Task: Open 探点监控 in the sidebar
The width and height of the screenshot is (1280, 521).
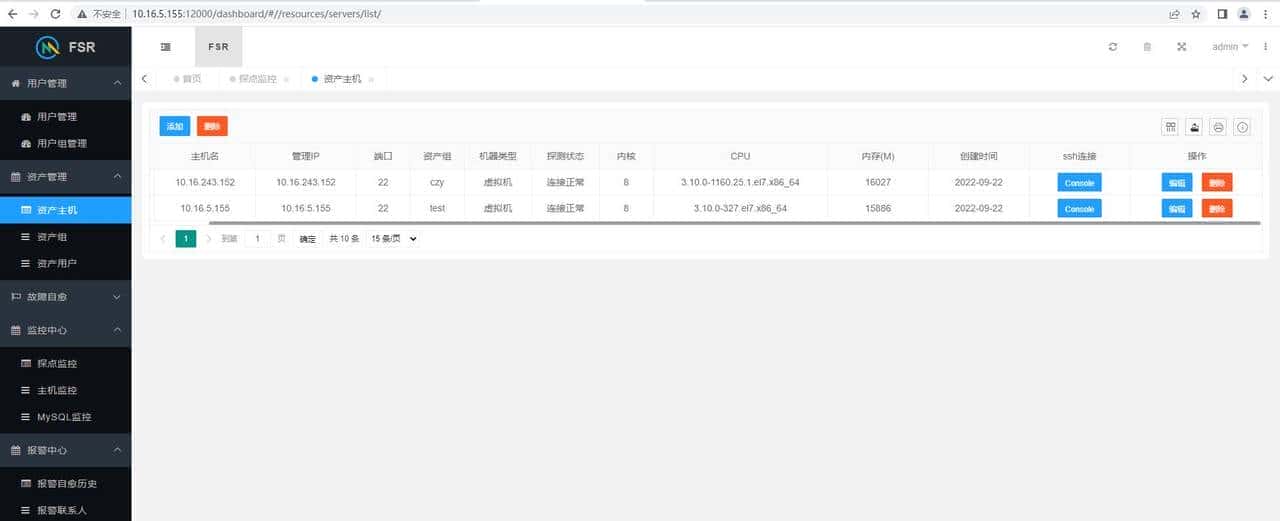Action: coord(65,364)
